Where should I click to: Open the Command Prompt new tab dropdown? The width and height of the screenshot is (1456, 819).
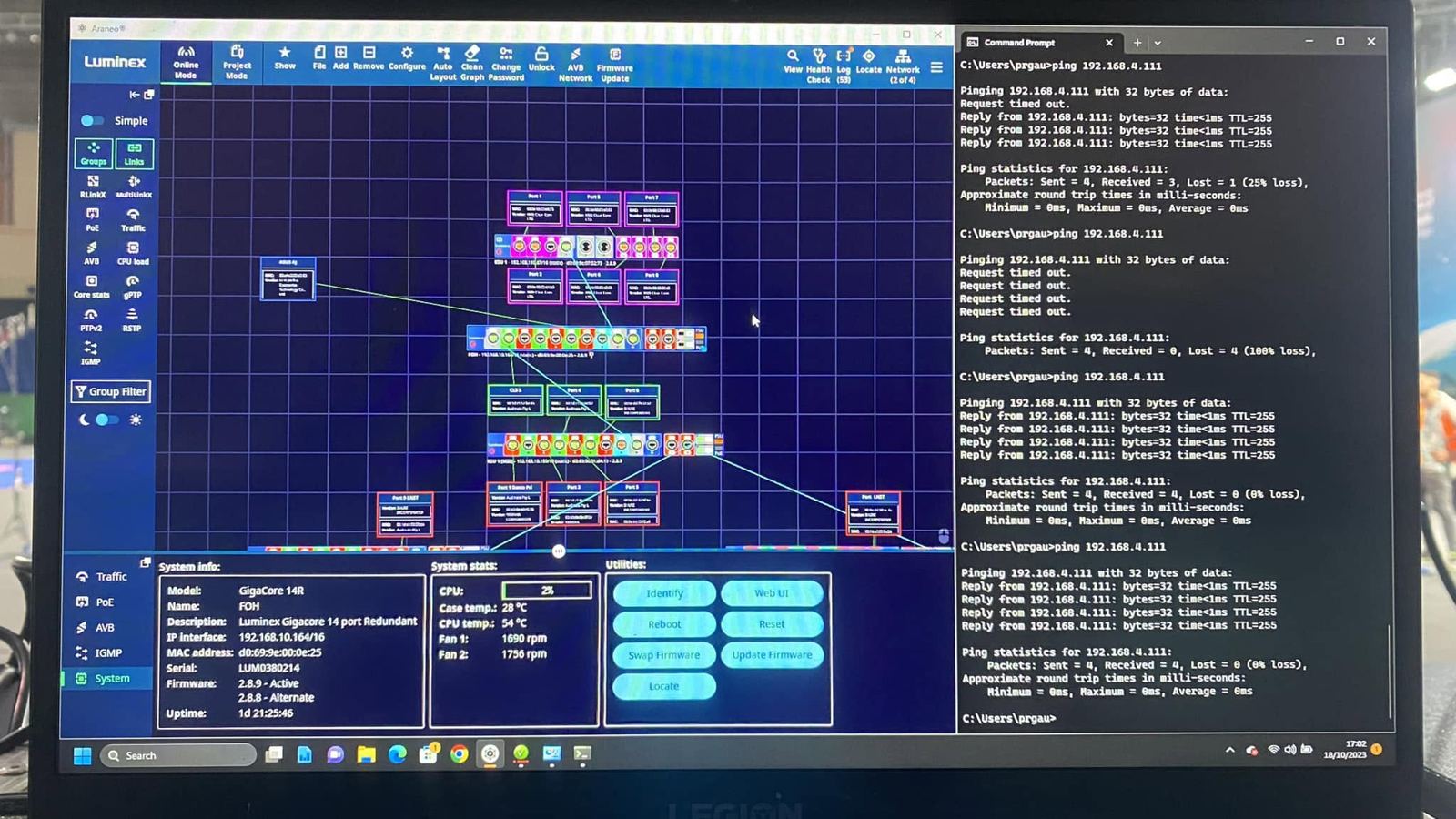coord(1158,43)
